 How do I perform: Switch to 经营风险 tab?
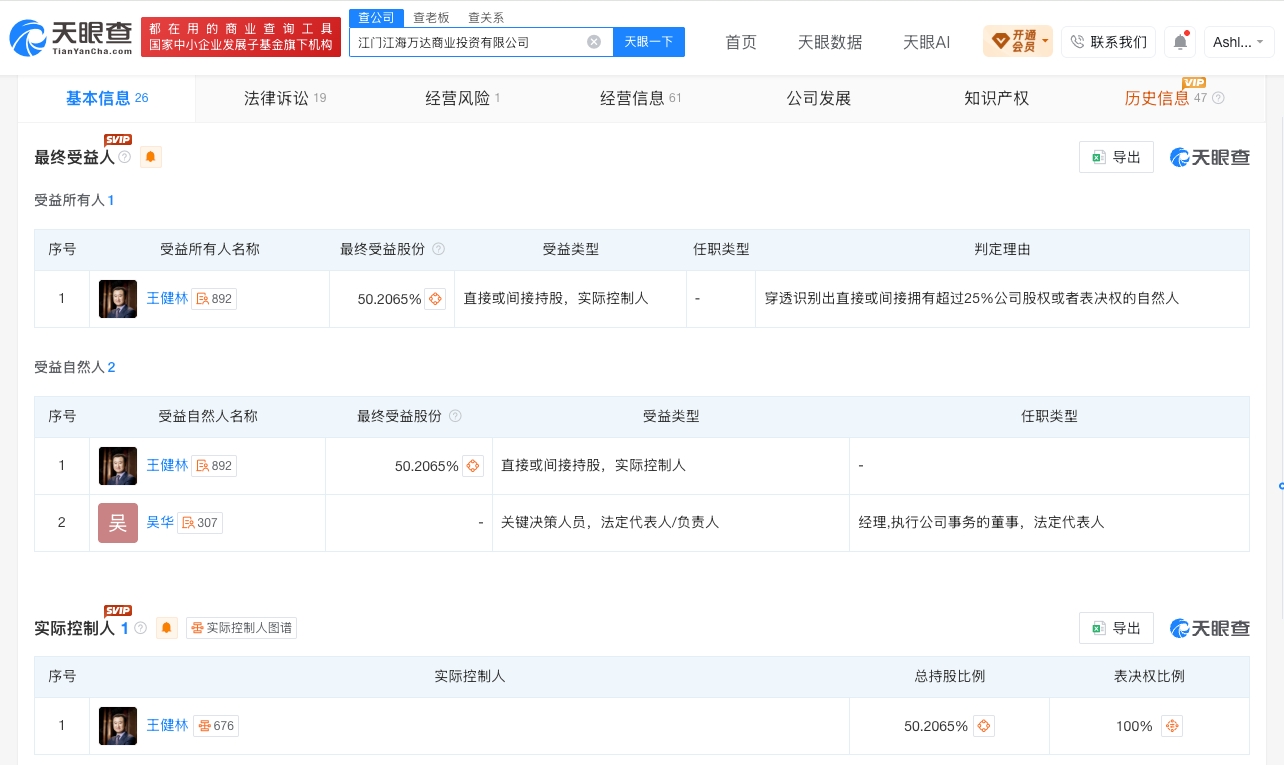point(463,98)
